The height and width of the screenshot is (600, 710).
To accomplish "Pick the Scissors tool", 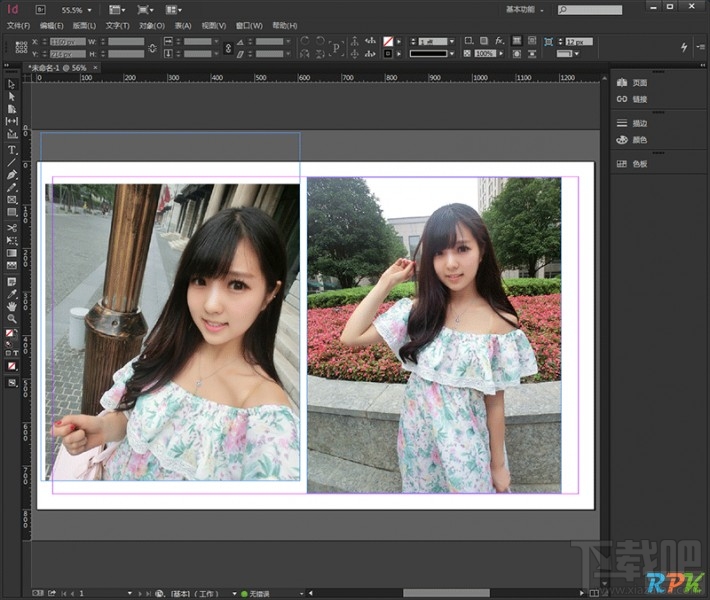I will coord(12,228).
